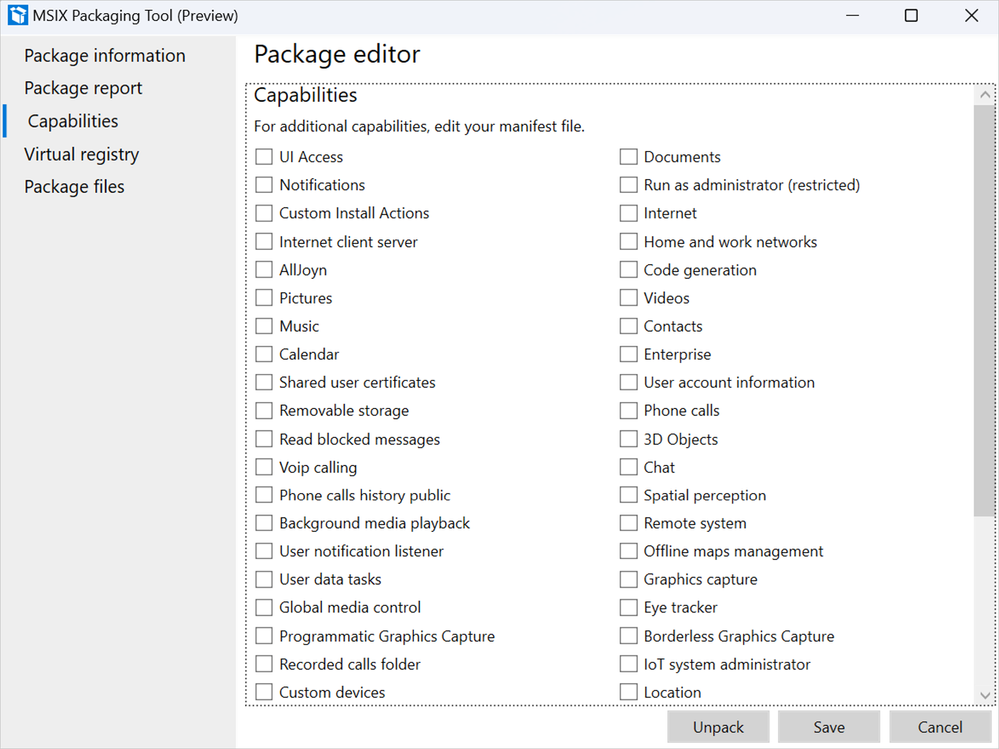The width and height of the screenshot is (999, 749).
Task: Check the Enterprise checkbox
Action: 628,354
